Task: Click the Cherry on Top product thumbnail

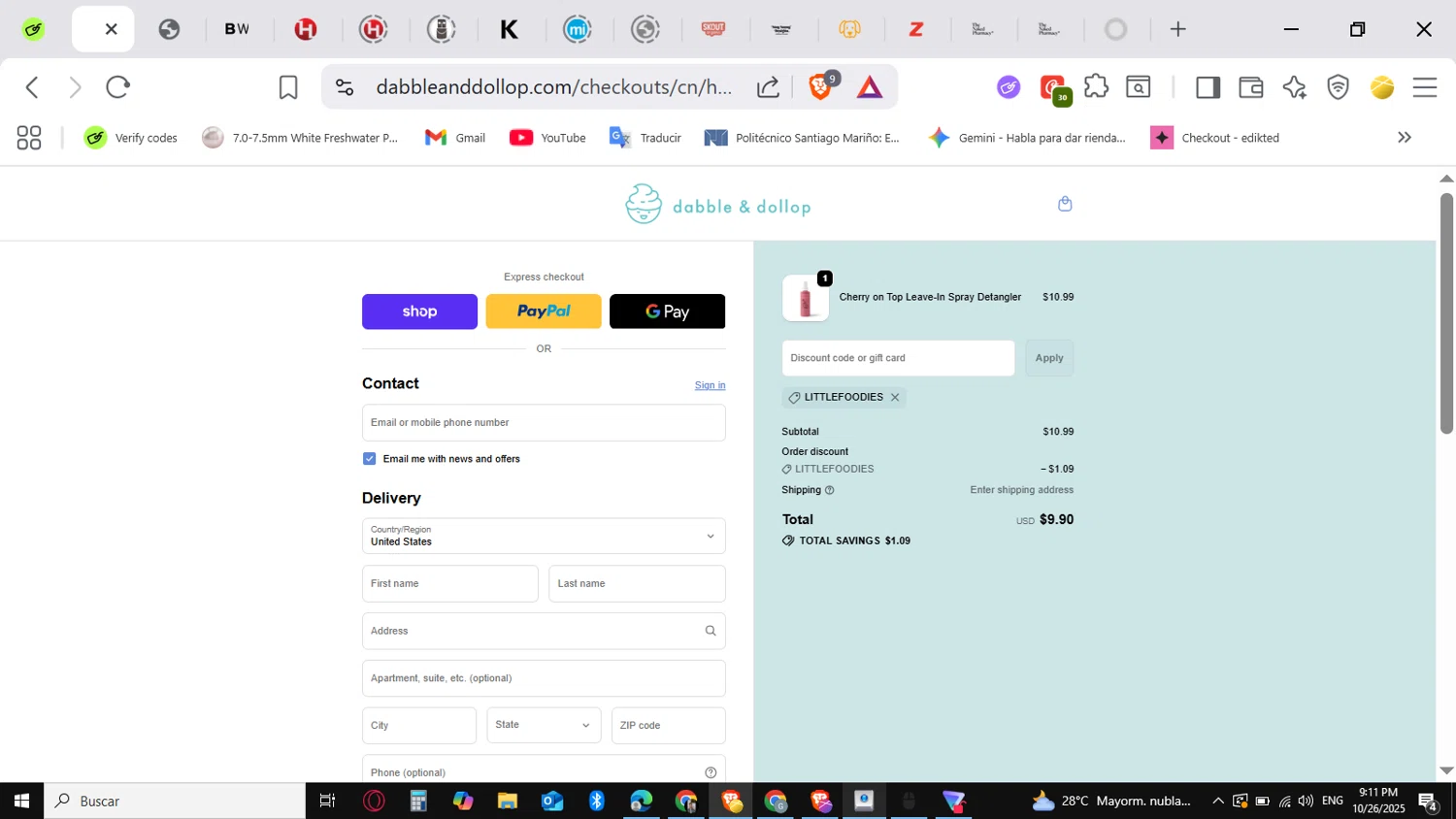Action: (806, 298)
